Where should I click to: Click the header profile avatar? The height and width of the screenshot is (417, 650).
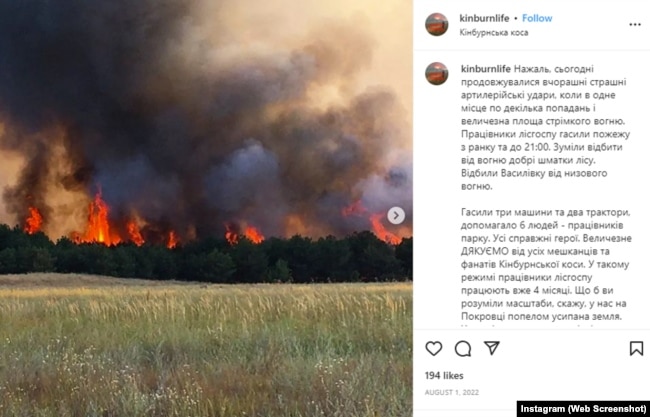(437, 24)
